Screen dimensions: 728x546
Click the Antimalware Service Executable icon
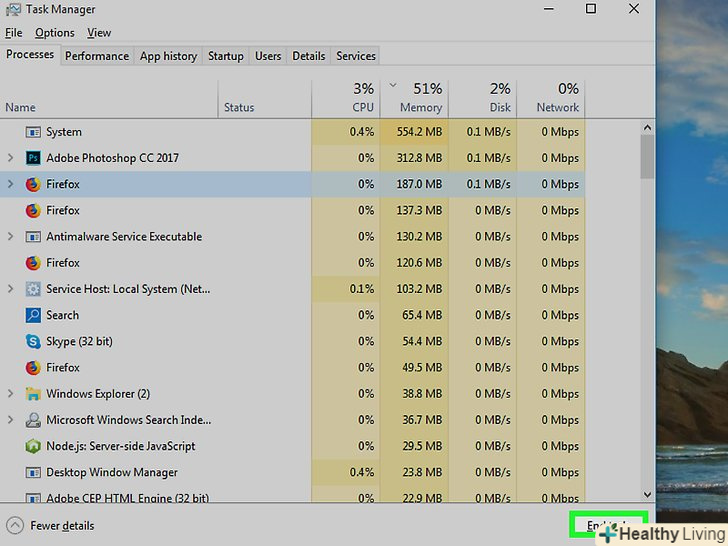[x=33, y=237]
